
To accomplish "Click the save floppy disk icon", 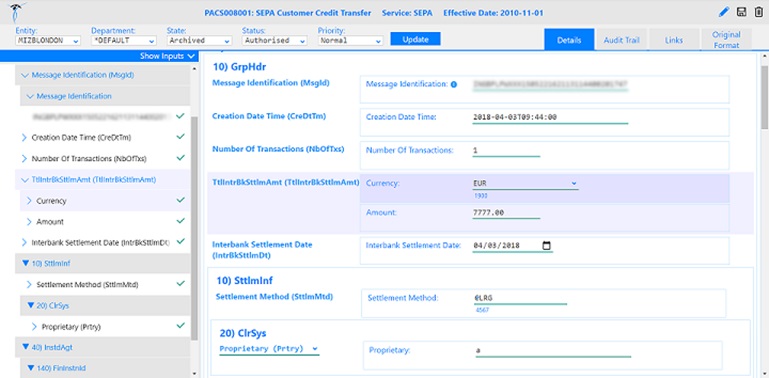I will pos(742,12).
